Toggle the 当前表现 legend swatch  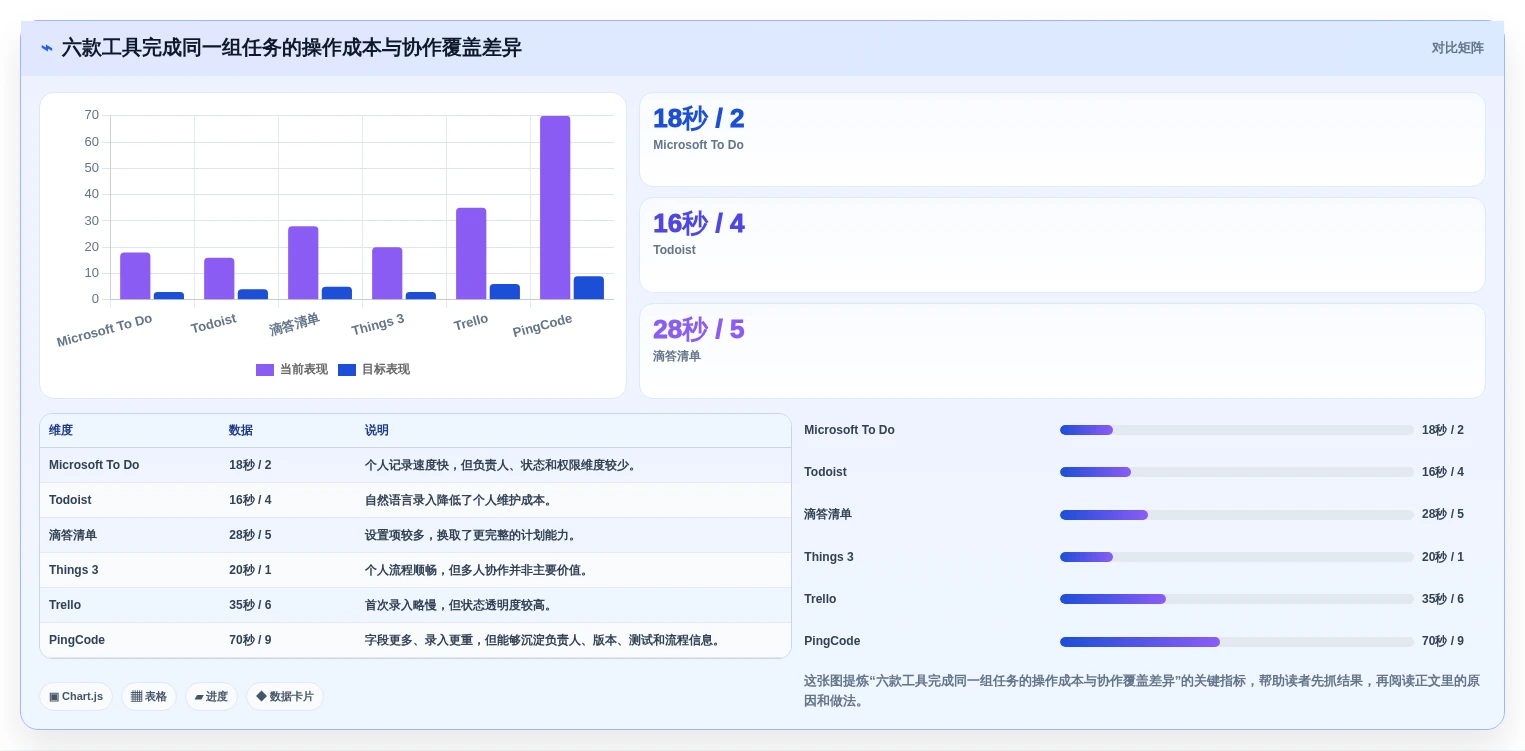coord(265,370)
